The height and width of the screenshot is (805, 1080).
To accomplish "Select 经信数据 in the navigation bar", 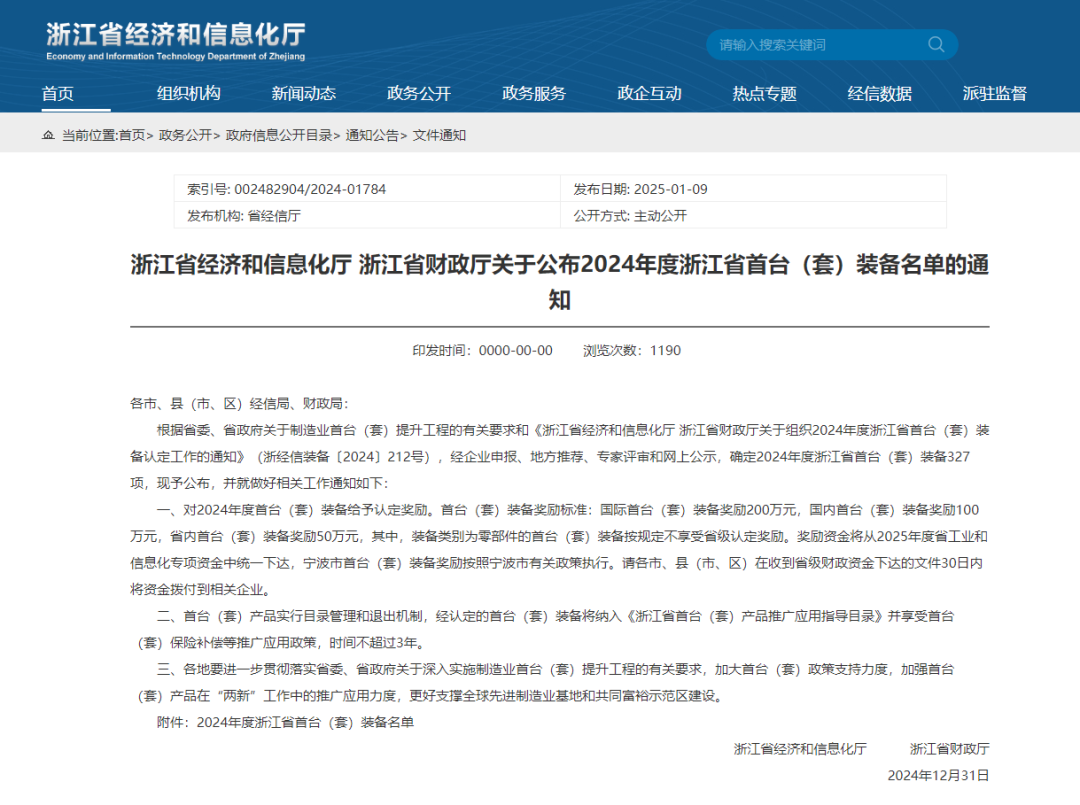I will pyautogui.click(x=879, y=93).
